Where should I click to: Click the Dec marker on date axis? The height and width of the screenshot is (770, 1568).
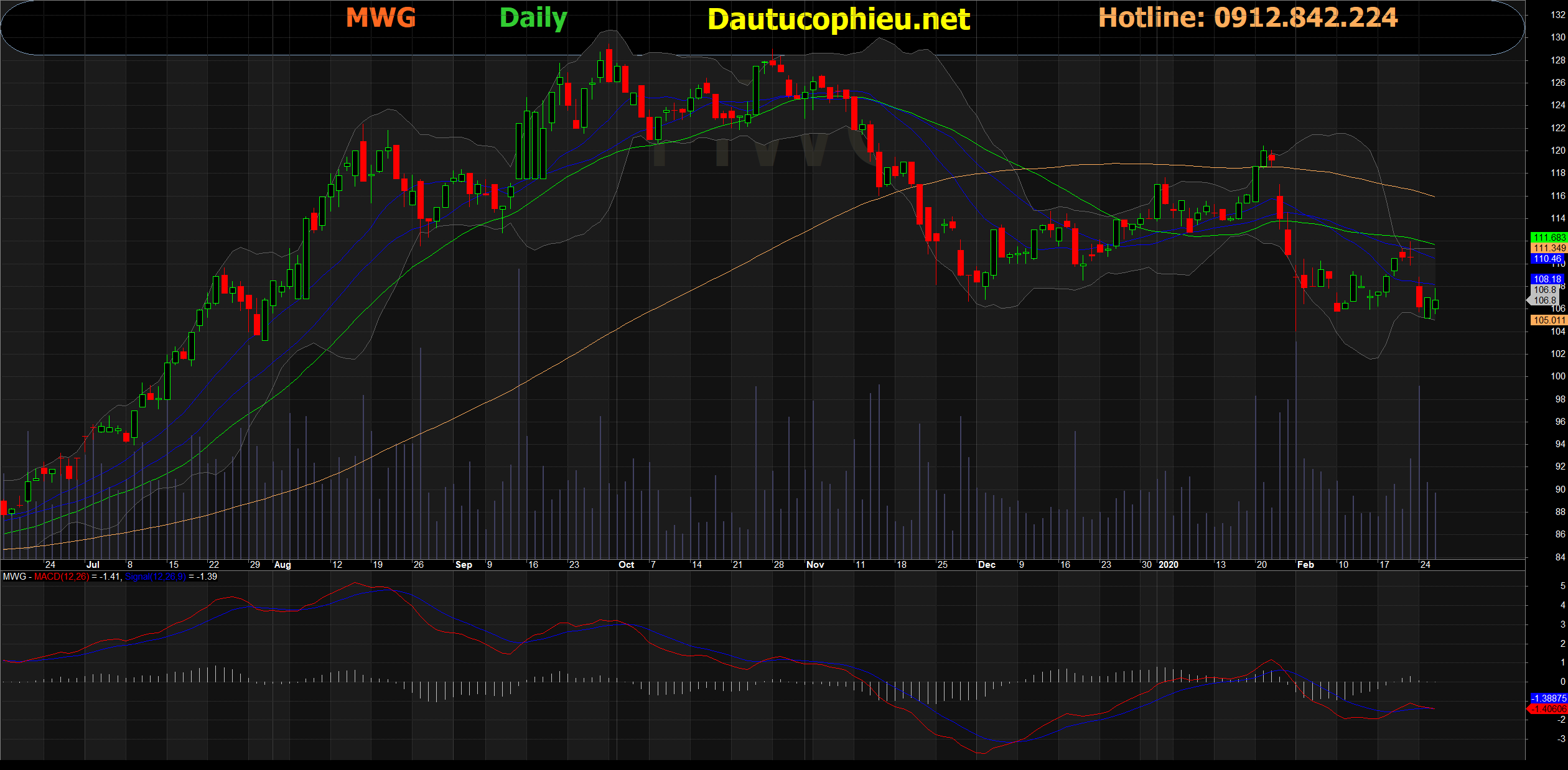tap(986, 565)
